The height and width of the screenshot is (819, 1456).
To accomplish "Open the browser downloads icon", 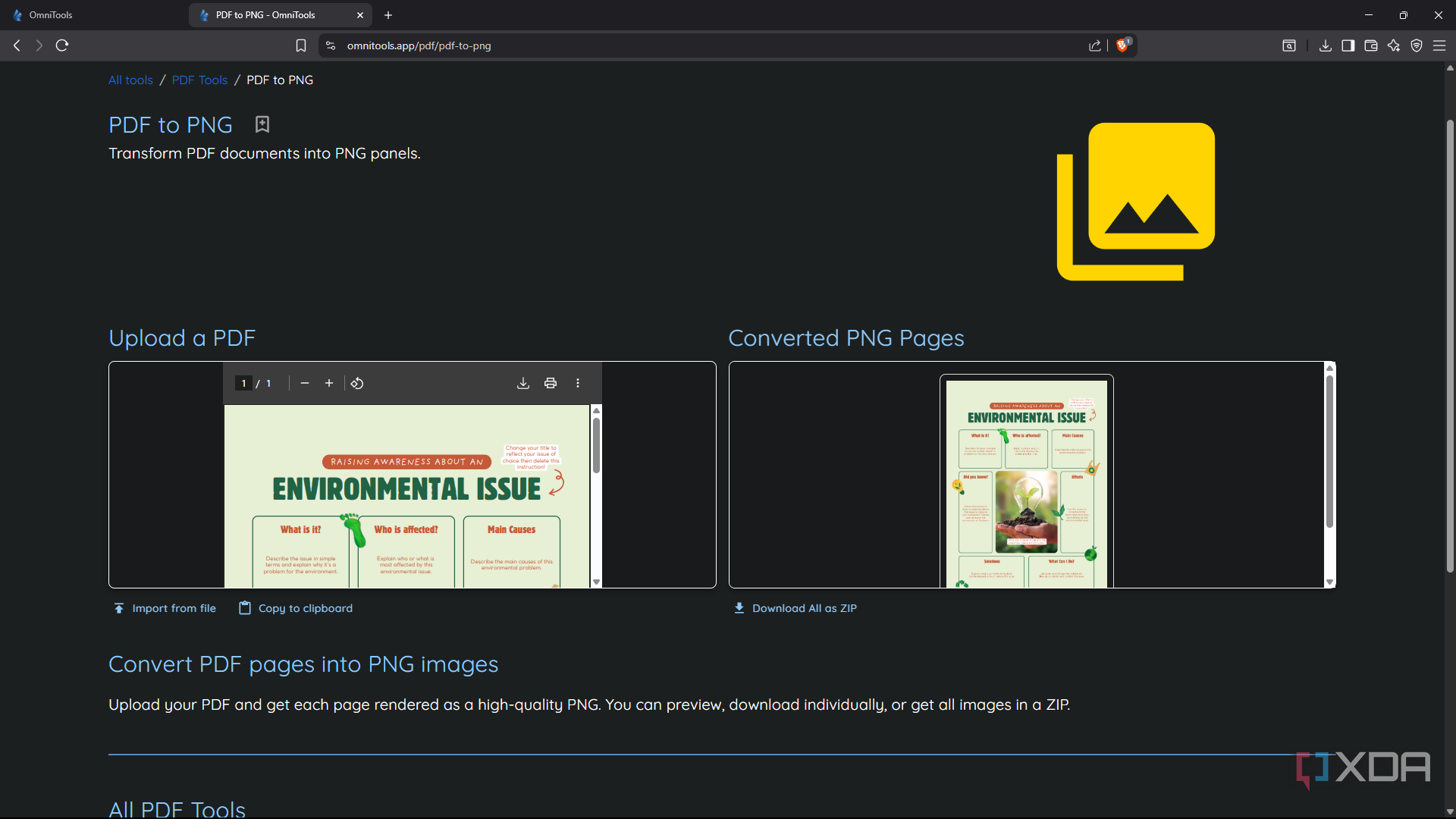I will pos(1326,45).
